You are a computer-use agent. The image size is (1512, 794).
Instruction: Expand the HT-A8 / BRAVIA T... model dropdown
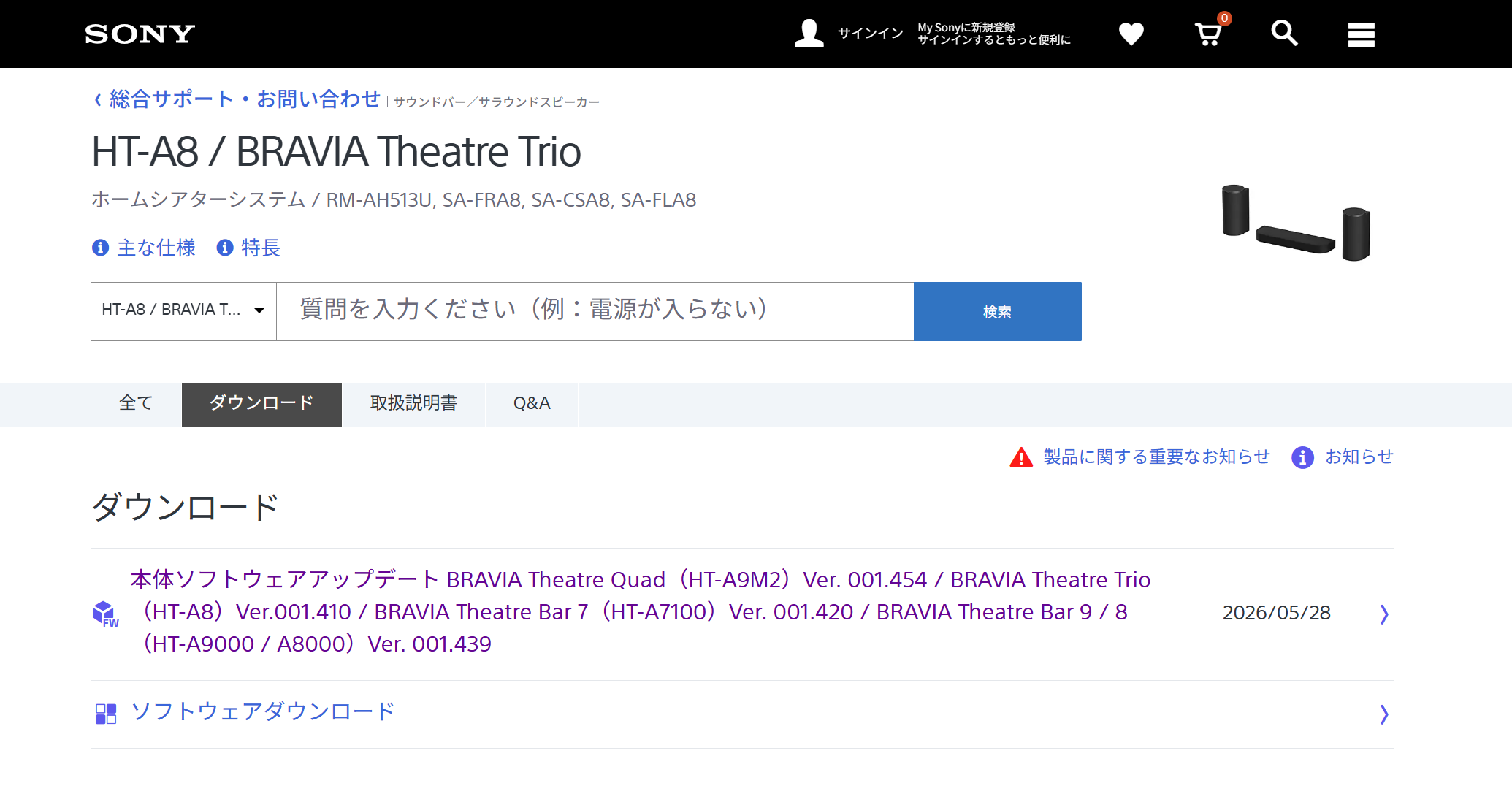tap(183, 311)
